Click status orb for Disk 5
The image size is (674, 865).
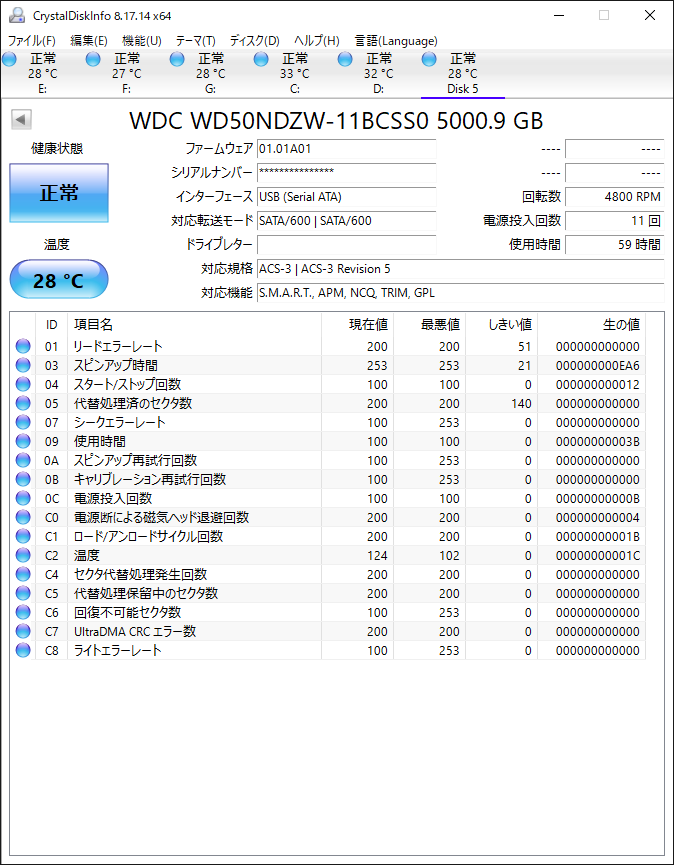pos(429,60)
